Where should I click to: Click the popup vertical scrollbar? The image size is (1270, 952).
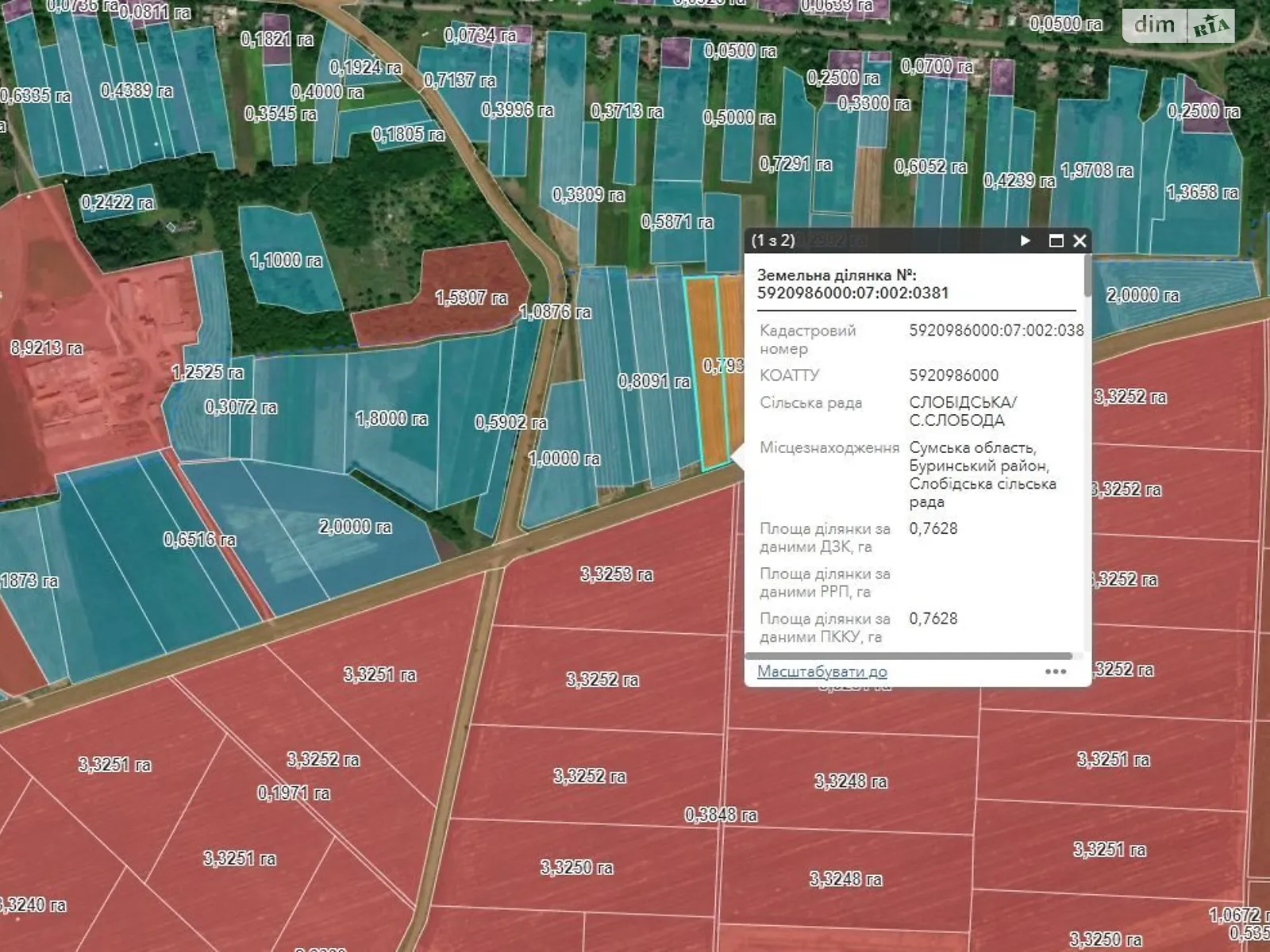[1087, 278]
